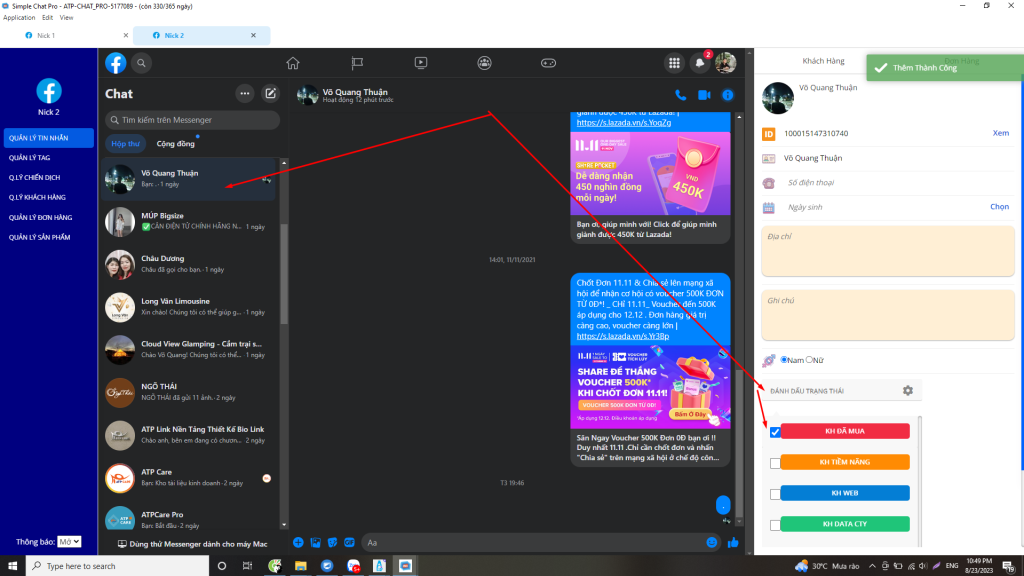Image resolution: width=1024 pixels, height=576 pixels.
Task: Check the KH WEB checkbox
Action: (x=775, y=494)
